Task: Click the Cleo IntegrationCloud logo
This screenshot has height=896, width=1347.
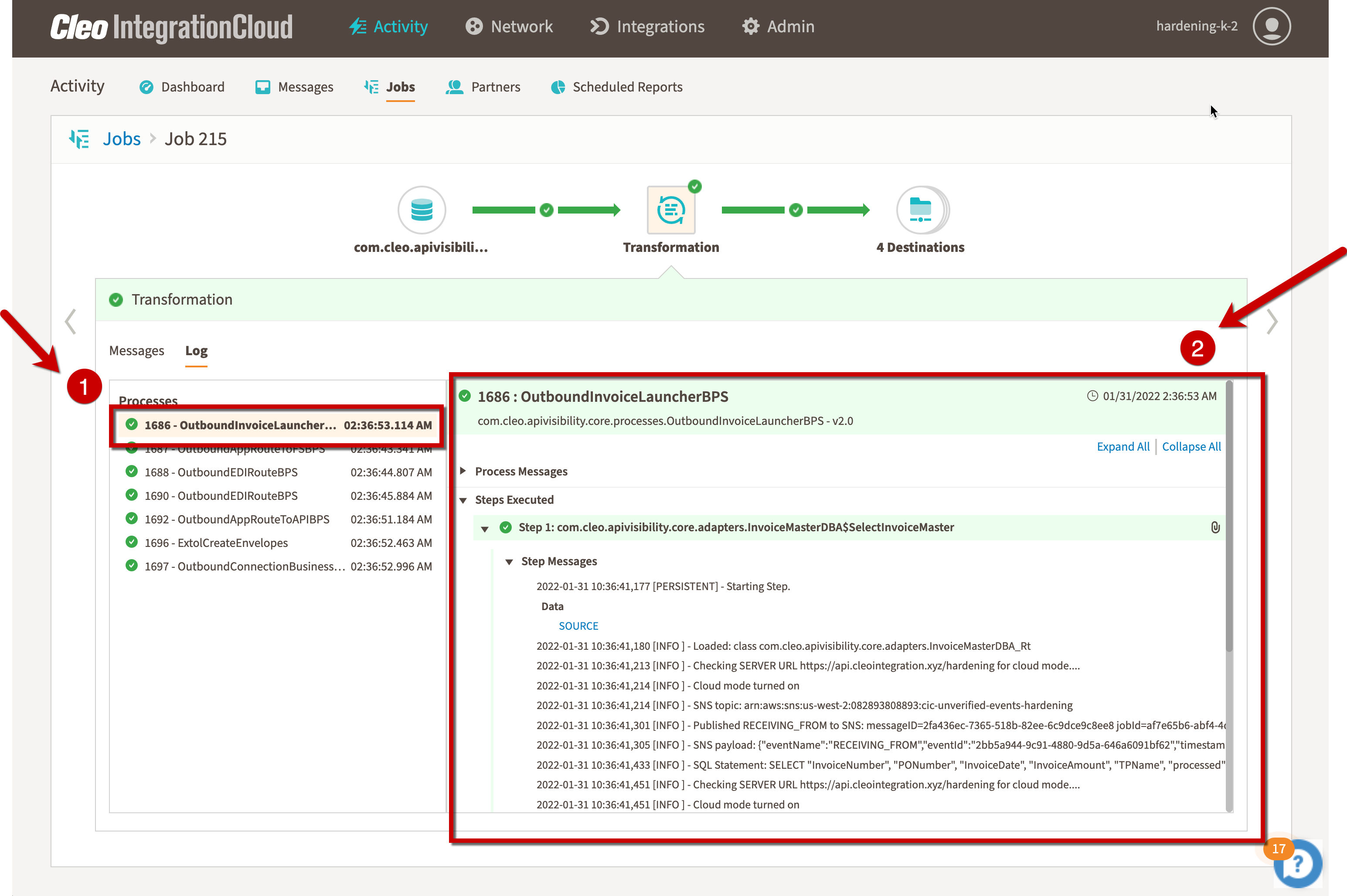Action: click(171, 27)
